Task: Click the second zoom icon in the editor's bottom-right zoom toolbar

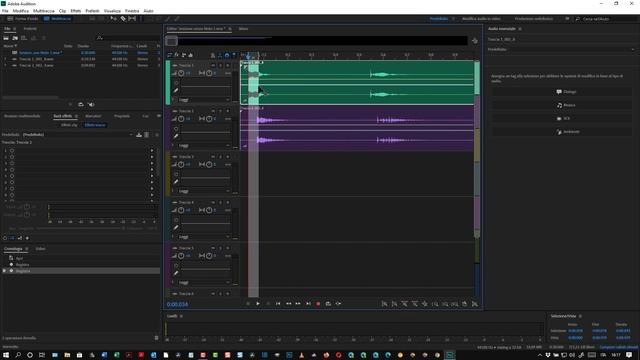Action: click(394, 304)
